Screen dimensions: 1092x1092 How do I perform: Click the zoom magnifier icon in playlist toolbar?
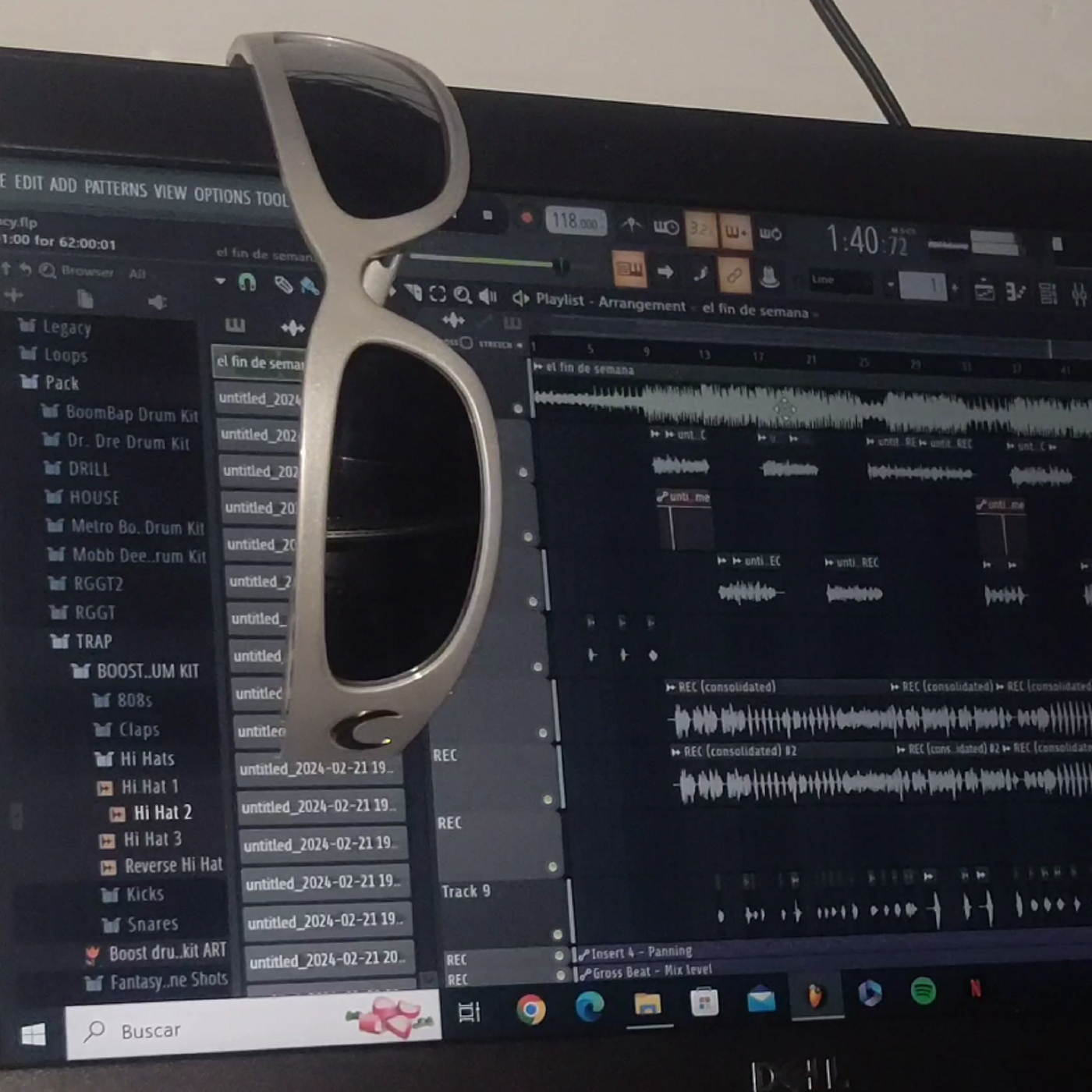pyautogui.click(x=463, y=295)
